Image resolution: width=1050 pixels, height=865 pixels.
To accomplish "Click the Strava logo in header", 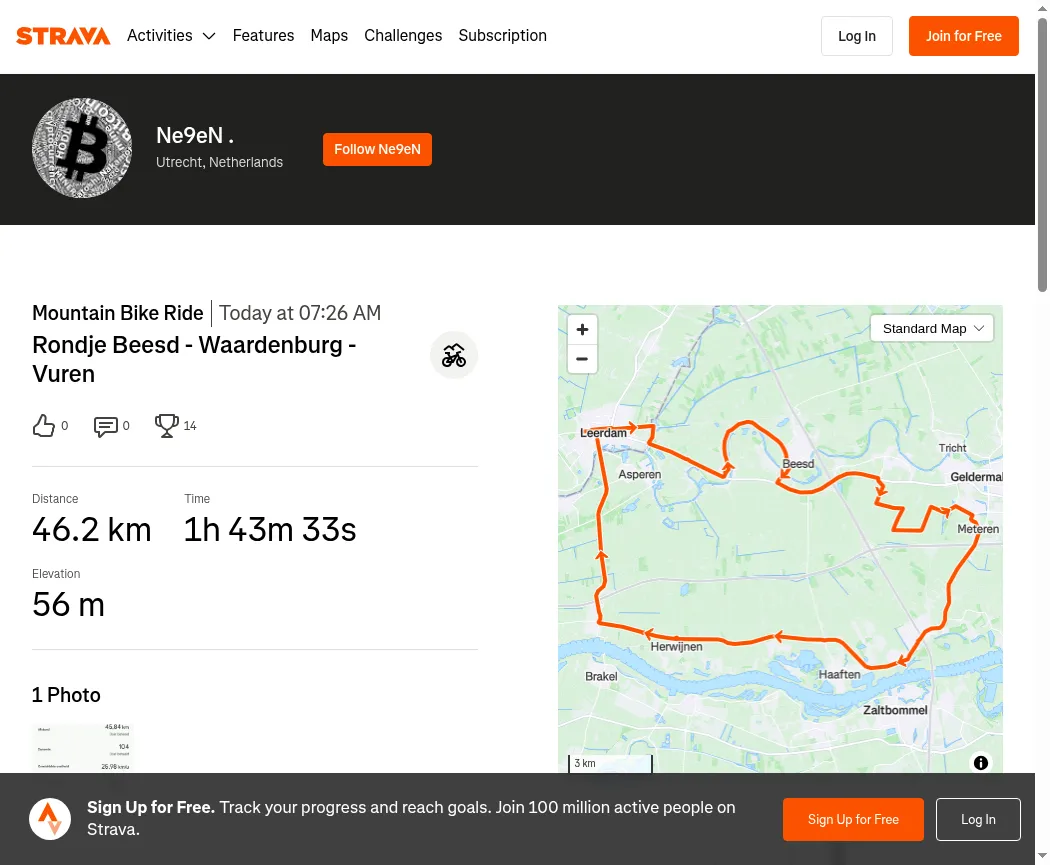I will (63, 36).
